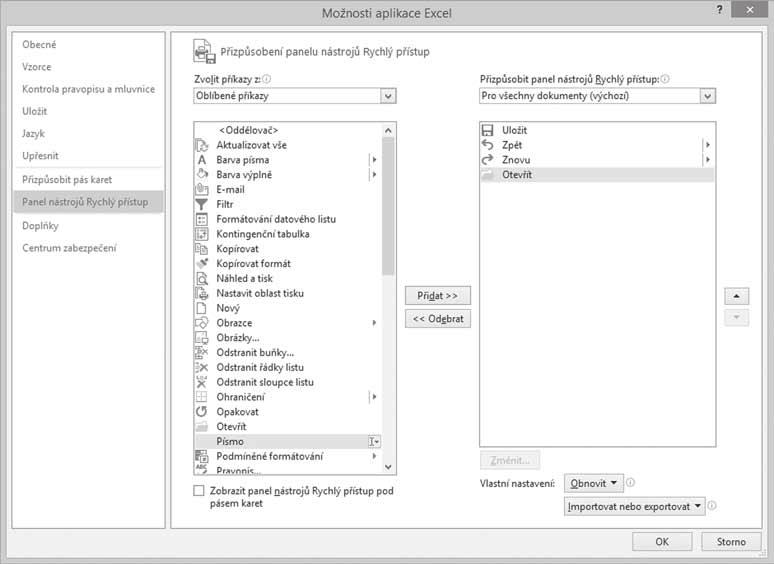
Task: Enable showing Quick Access toolbar below ribbon checkbox
Action: tap(199, 490)
